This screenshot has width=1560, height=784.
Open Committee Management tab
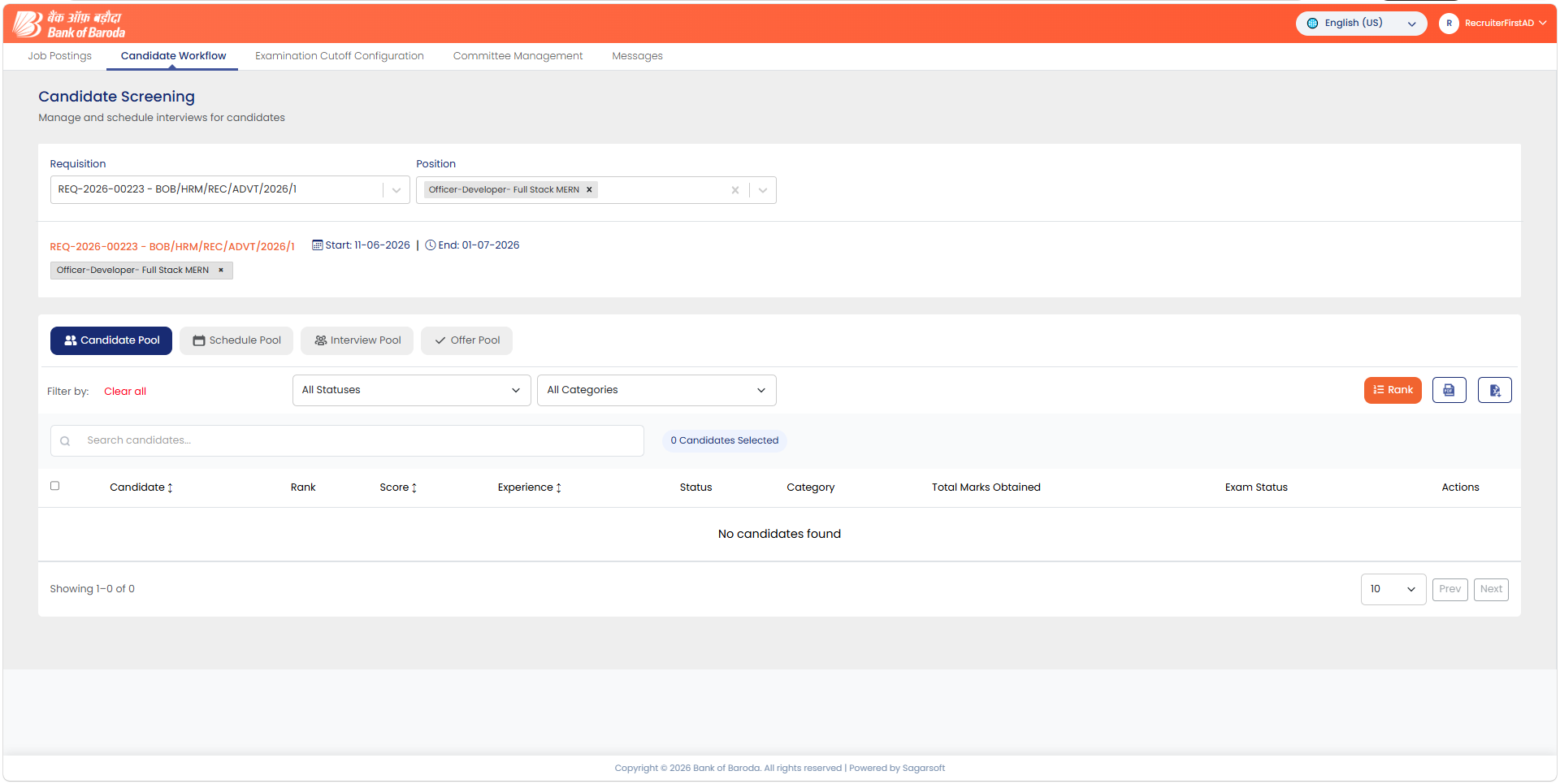pos(518,56)
